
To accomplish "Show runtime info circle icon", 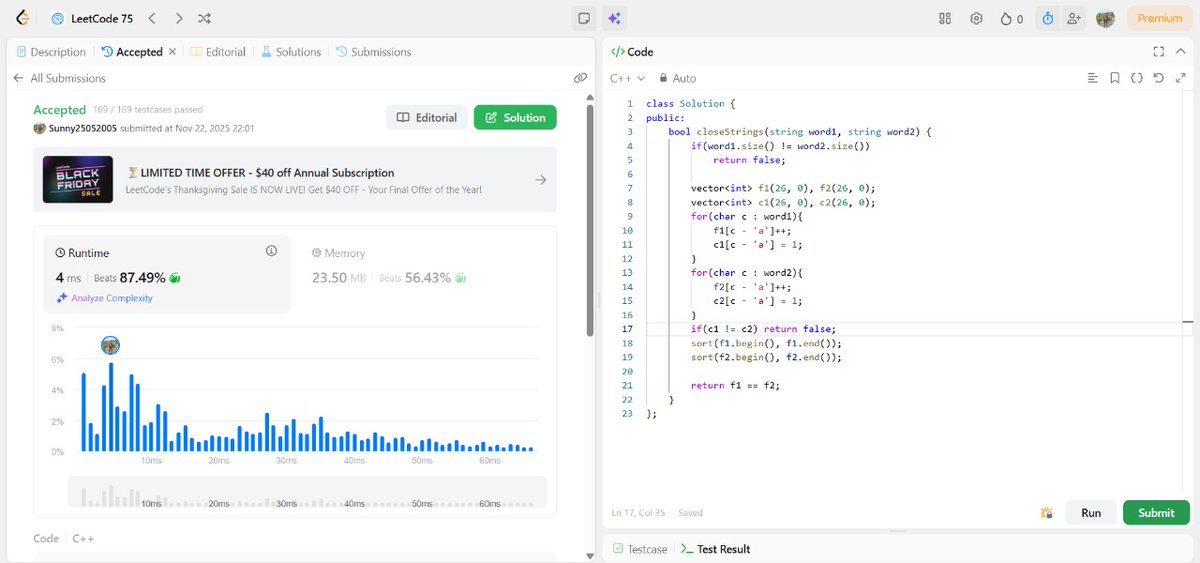I will click(x=271, y=251).
